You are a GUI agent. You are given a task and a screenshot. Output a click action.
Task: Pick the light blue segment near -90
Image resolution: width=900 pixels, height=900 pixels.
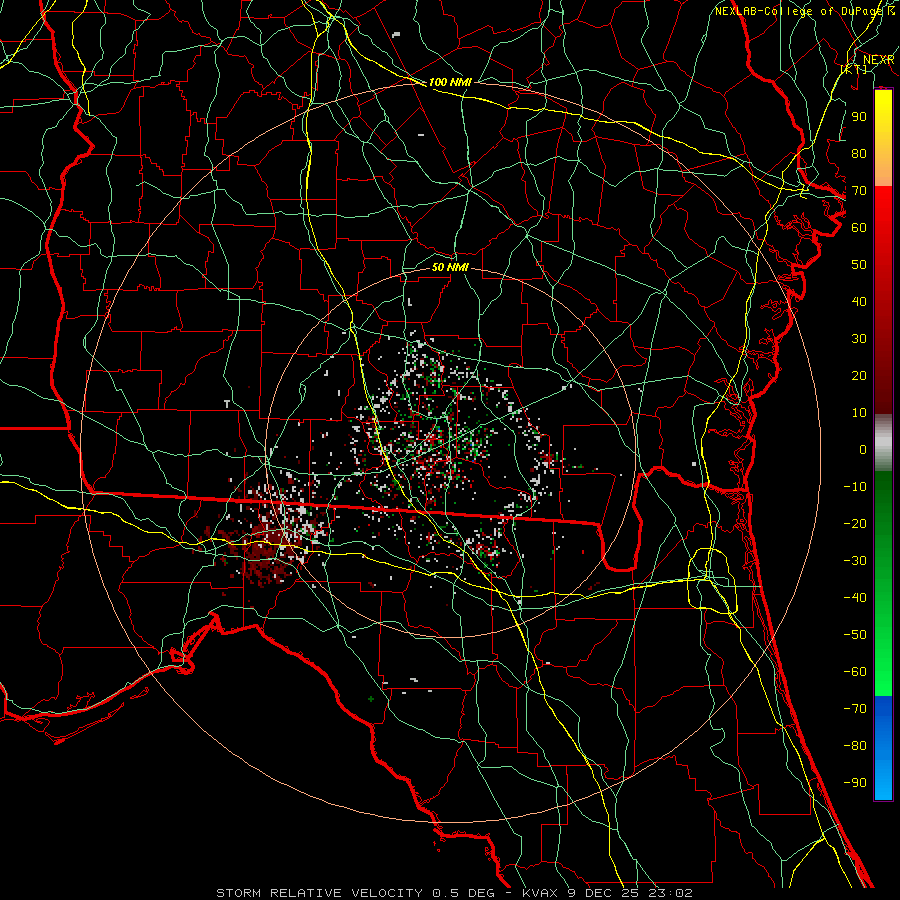883,781
